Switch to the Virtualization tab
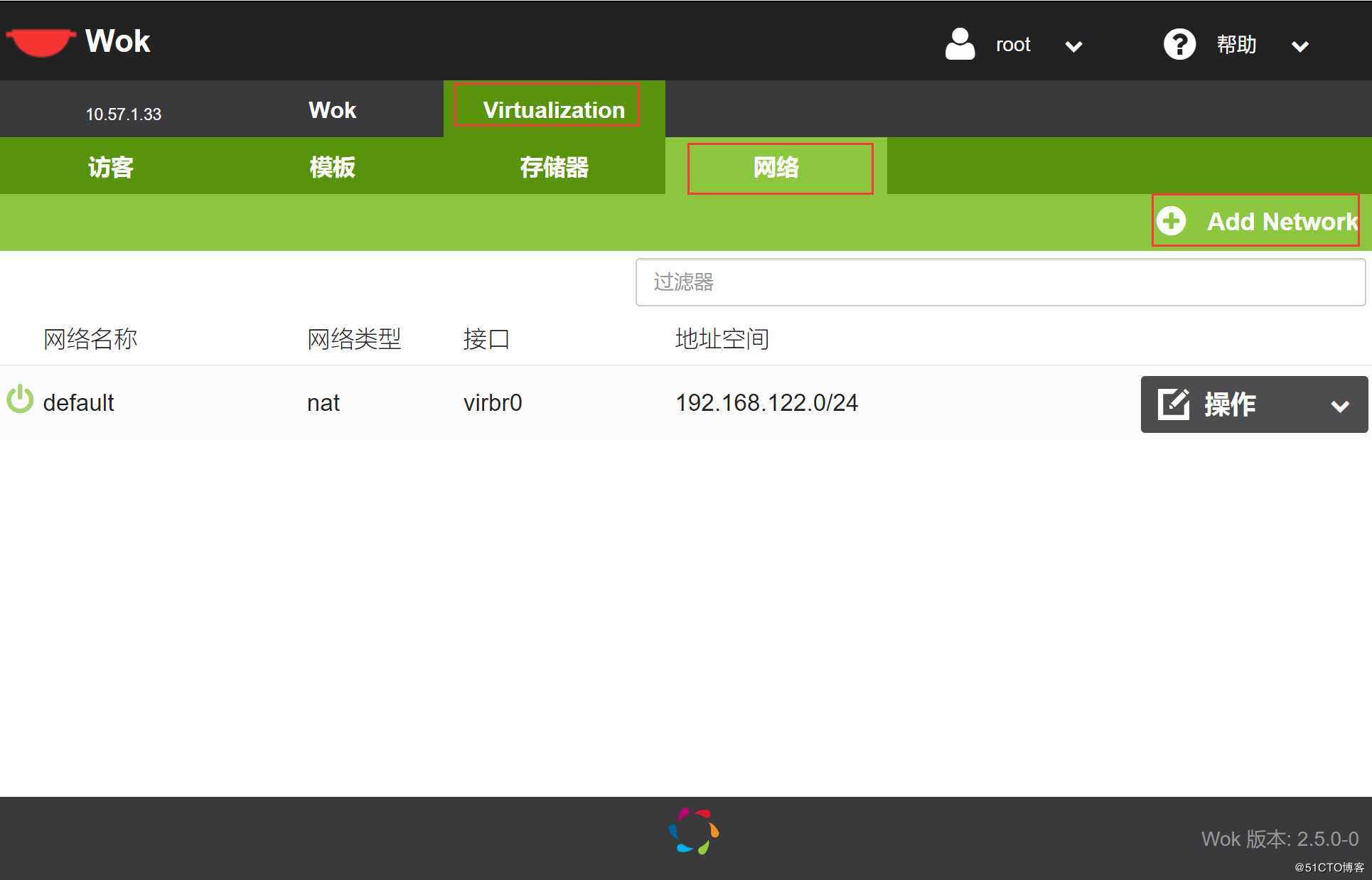This screenshot has height=880, width=1372. (x=554, y=109)
